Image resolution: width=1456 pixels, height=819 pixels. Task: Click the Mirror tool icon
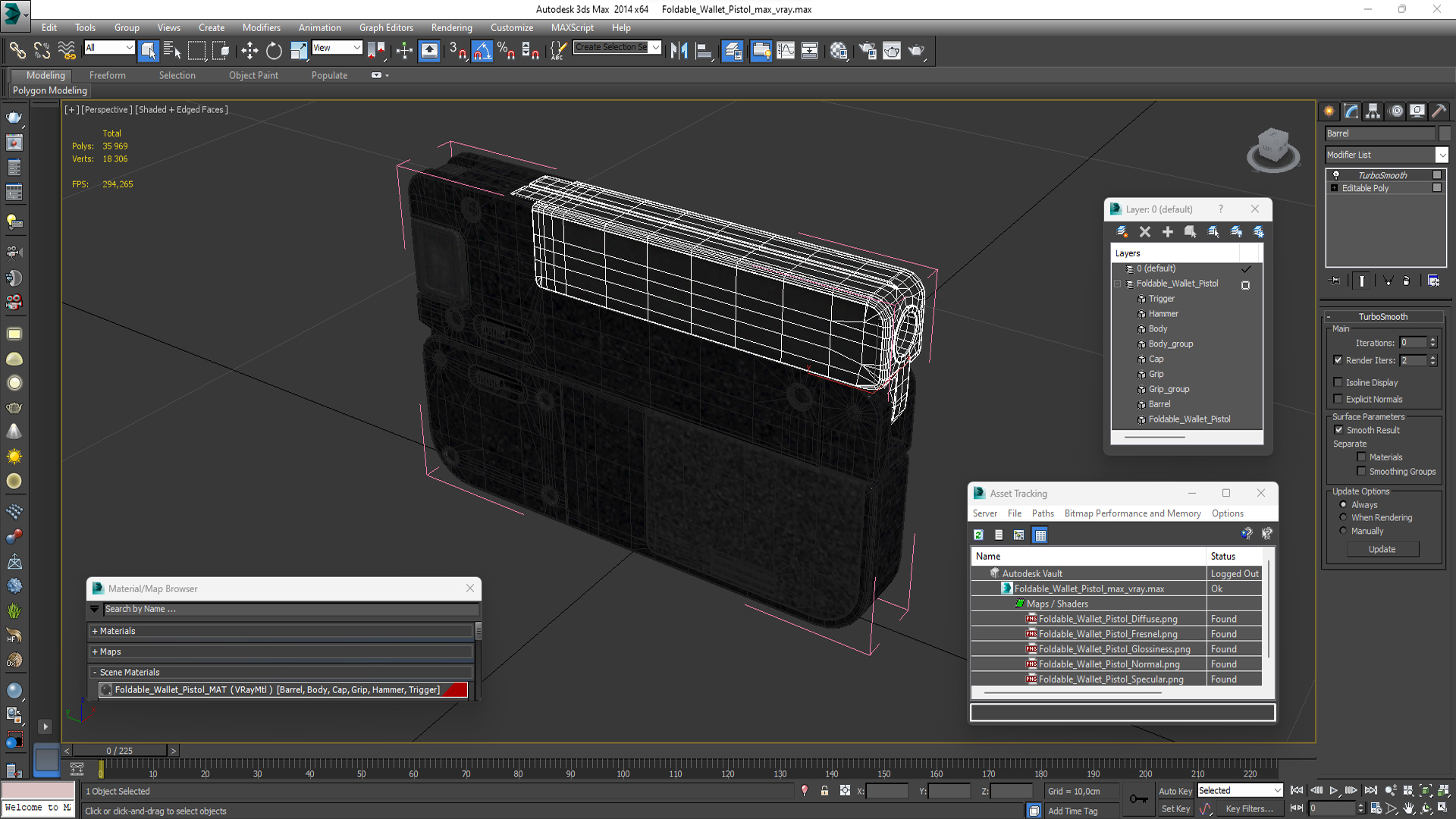679,51
